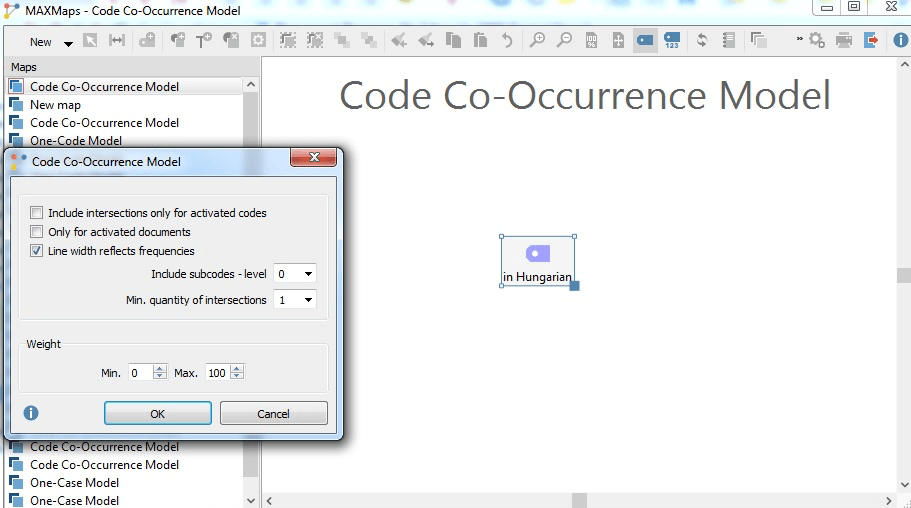Click the info icon in the dialog
This screenshot has width=911, height=508.
click(x=31, y=413)
